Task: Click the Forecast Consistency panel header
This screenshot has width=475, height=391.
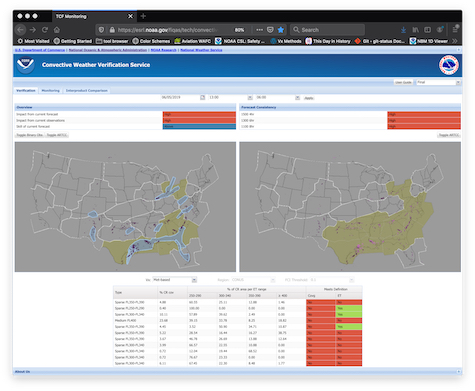Action: point(350,107)
